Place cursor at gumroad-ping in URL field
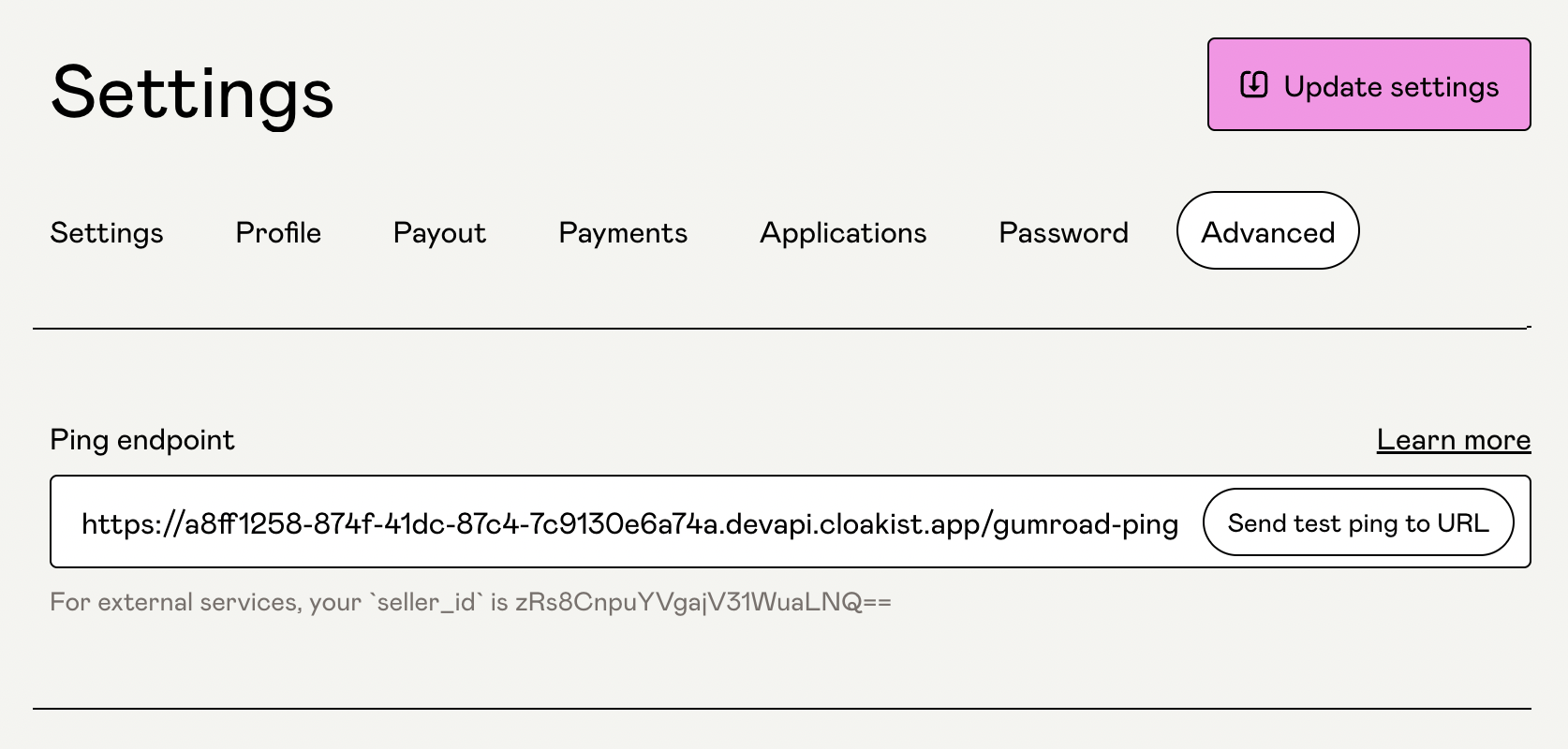 [1086, 524]
